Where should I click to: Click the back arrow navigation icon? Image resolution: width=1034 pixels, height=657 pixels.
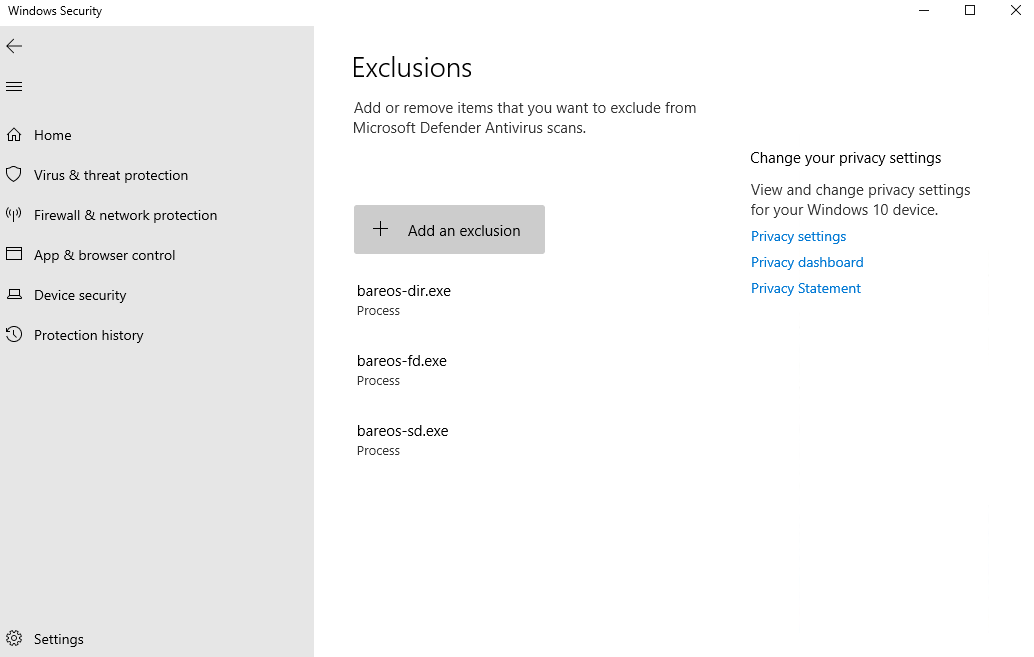pyautogui.click(x=14, y=46)
